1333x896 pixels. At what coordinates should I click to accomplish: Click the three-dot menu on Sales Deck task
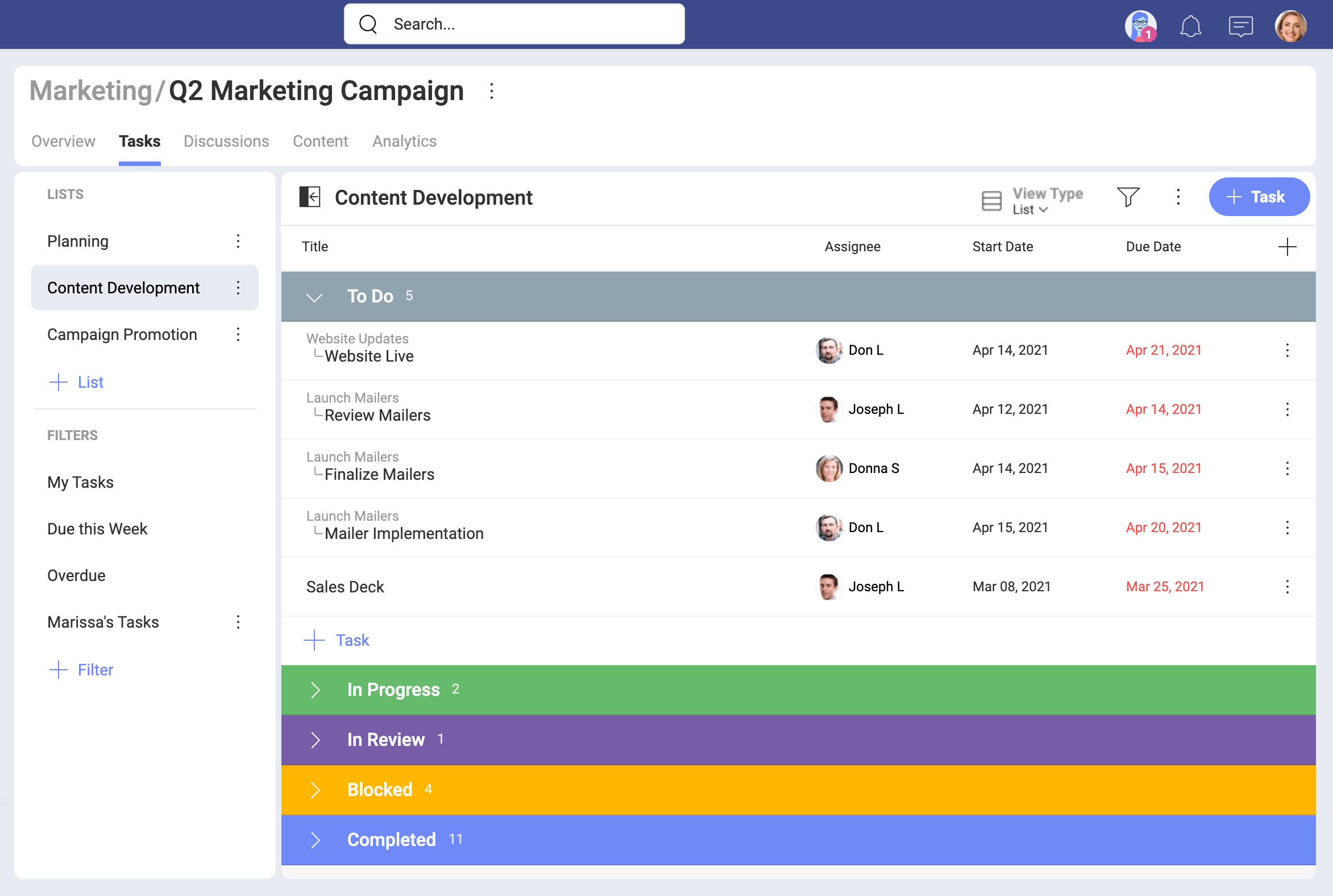click(1288, 587)
